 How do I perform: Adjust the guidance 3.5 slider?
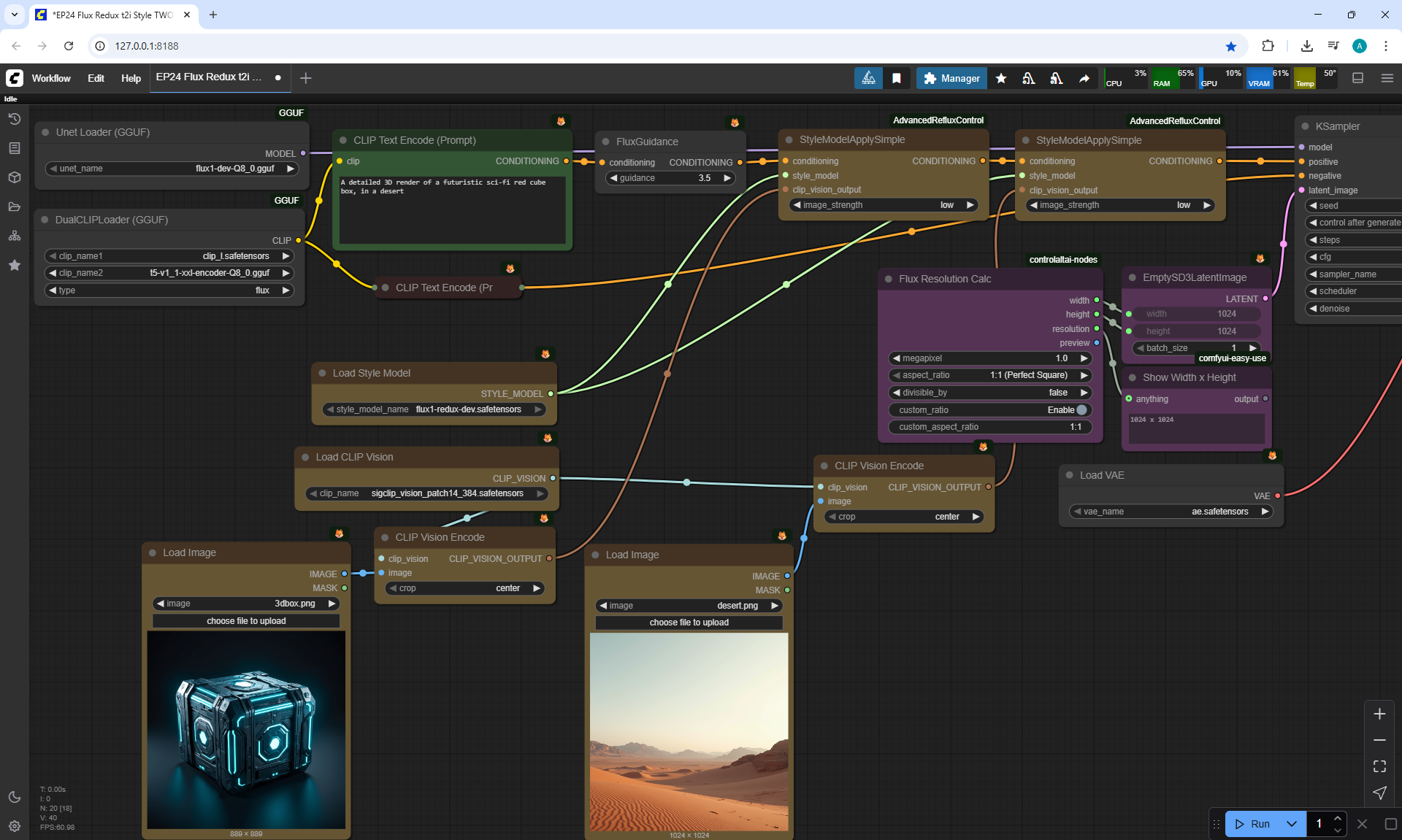click(670, 178)
